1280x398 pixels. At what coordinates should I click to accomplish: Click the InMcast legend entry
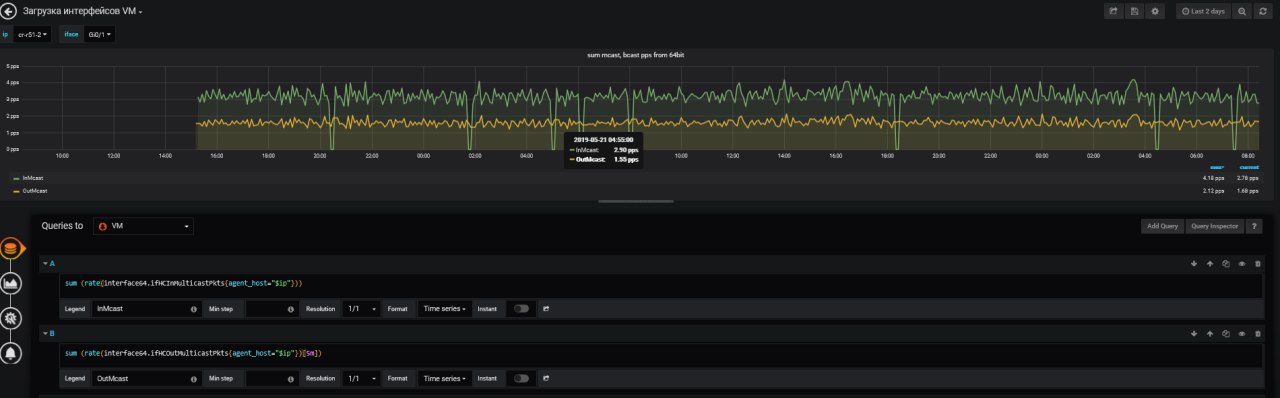coord(32,178)
